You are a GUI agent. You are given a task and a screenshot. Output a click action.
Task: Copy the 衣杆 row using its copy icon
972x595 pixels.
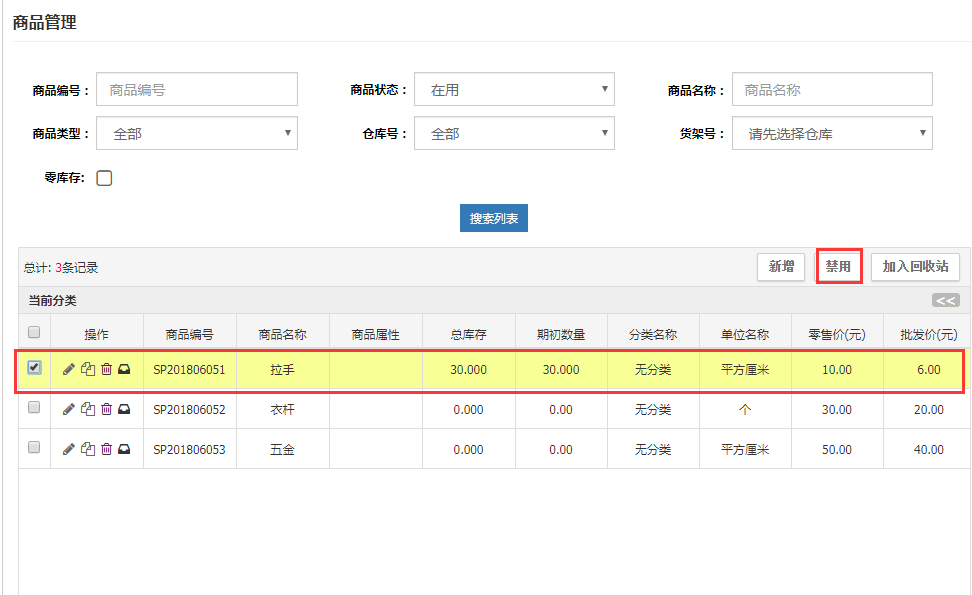click(x=88, y=409)
